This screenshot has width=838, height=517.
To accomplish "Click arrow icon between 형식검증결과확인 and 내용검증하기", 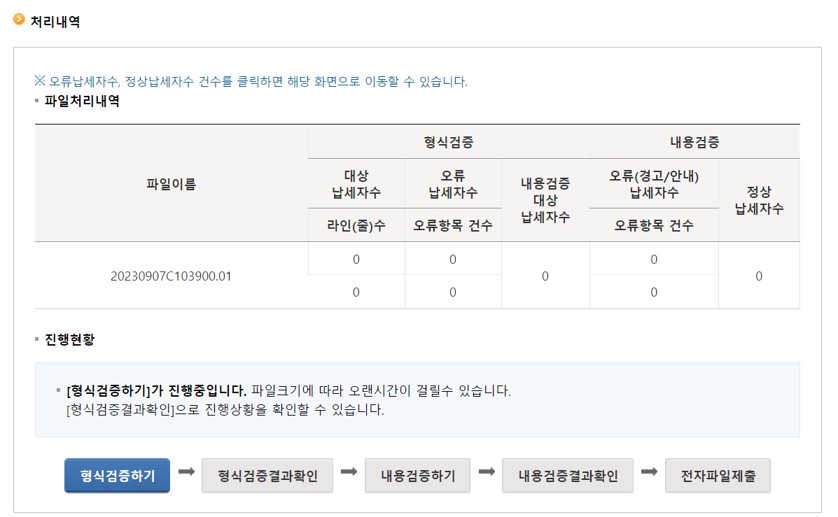I will 349,472.
